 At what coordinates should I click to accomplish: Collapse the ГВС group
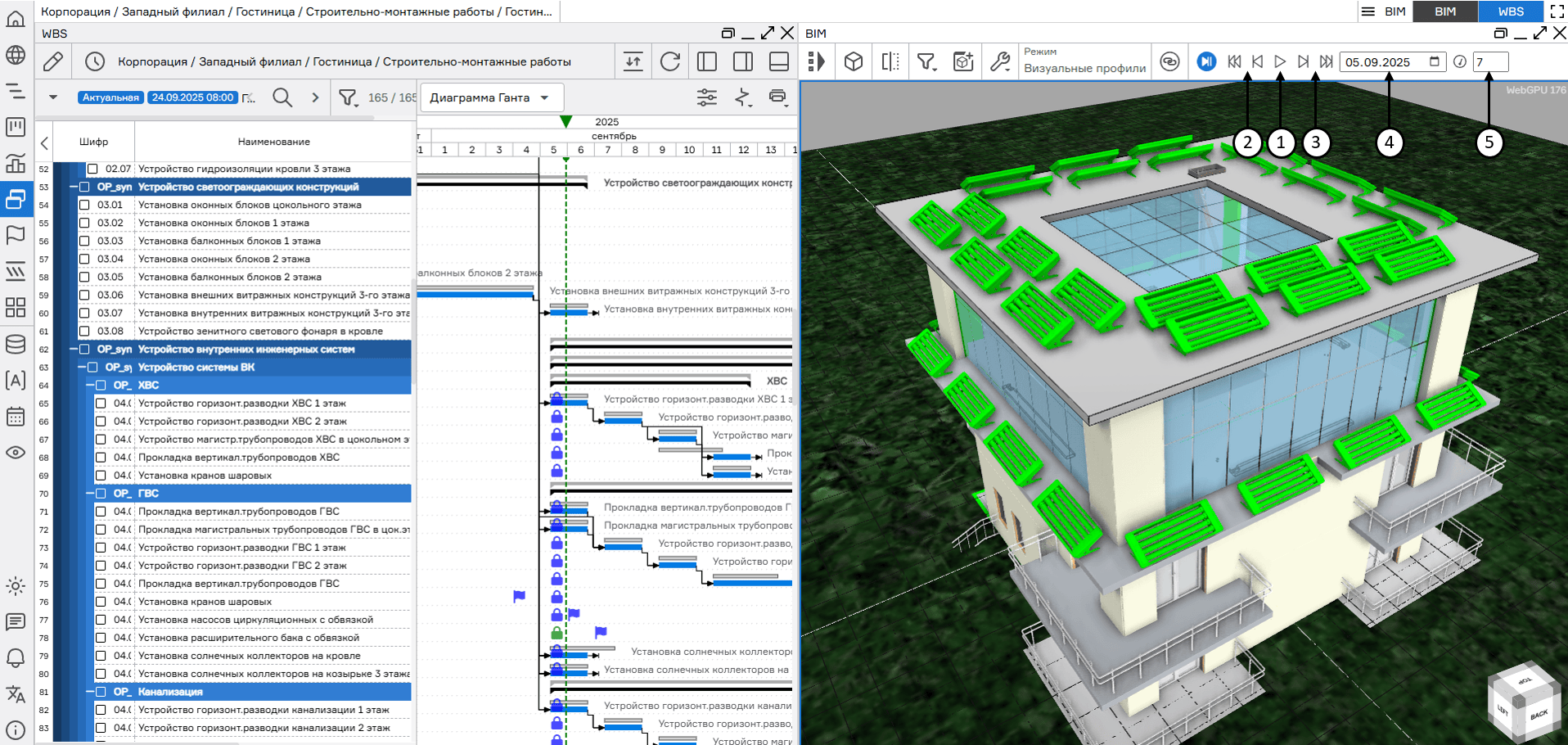tap(90, 494)
